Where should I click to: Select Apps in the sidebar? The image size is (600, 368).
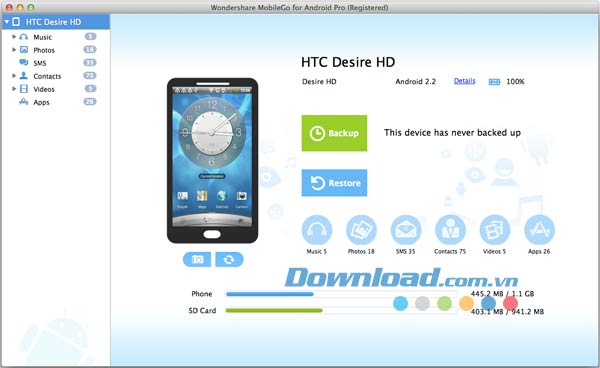pyautogui.click(x=41, y=102)
